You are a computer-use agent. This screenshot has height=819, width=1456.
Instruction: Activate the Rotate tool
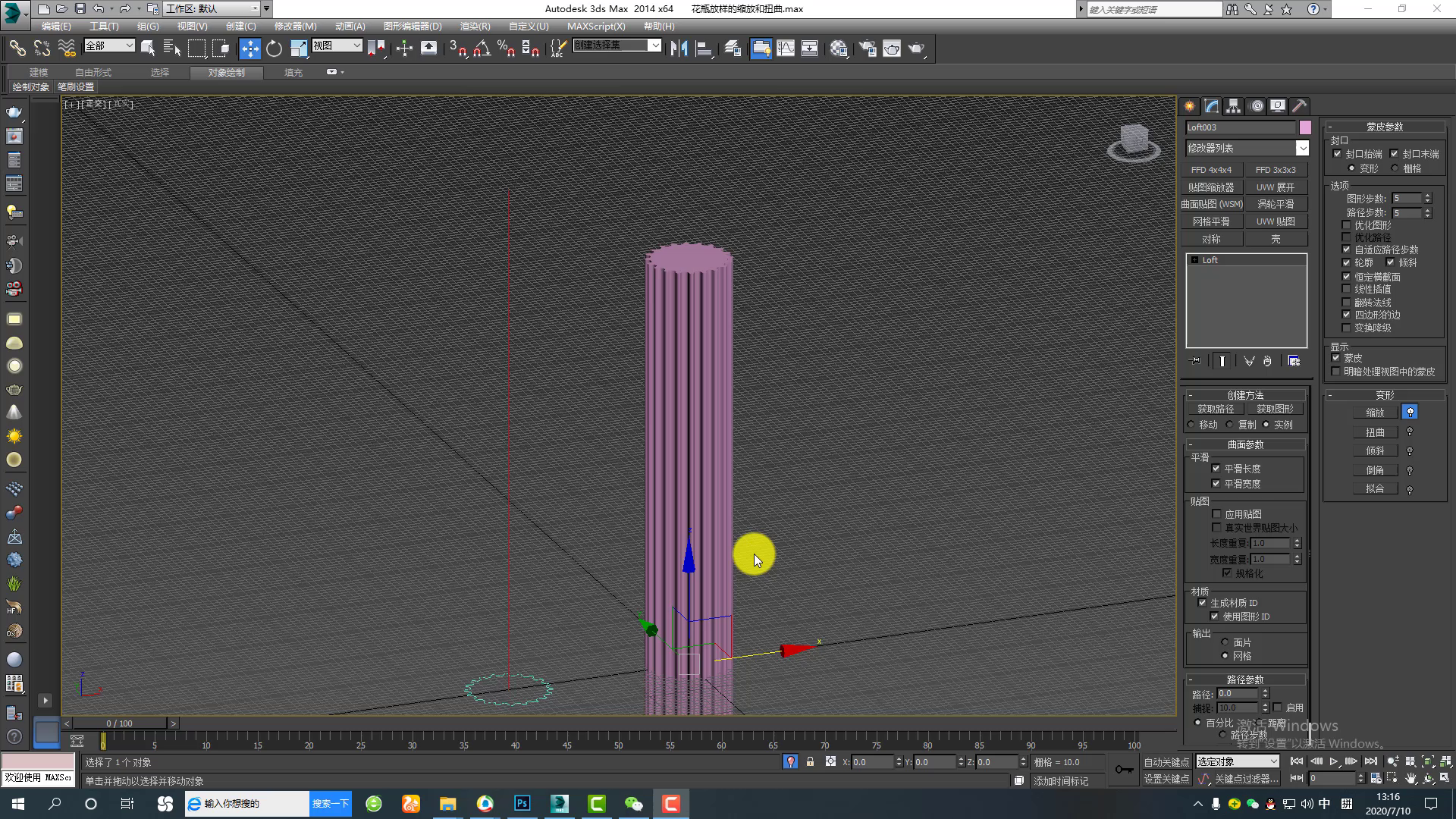tap(274, 49)
